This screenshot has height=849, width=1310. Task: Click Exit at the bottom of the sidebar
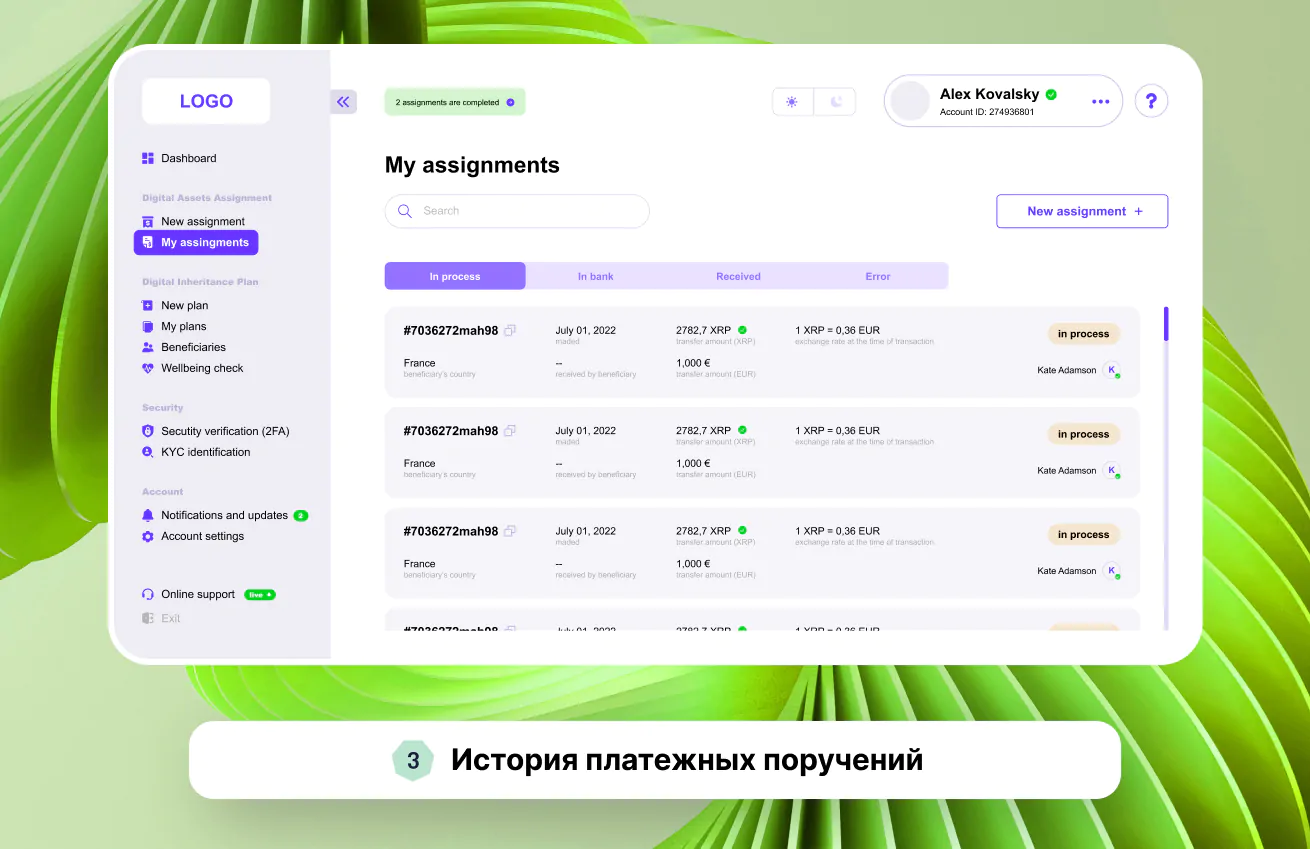point(169,617)
